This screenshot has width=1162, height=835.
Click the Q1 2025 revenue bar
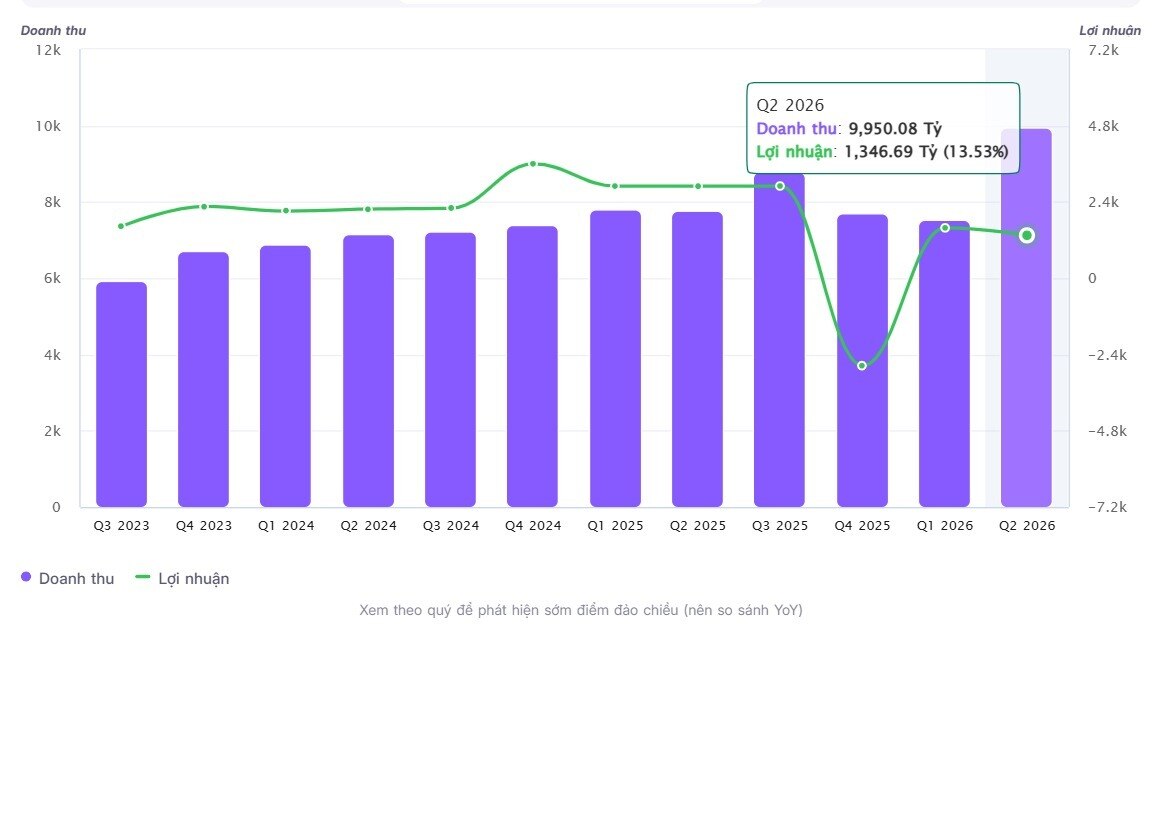coord(615,359)
